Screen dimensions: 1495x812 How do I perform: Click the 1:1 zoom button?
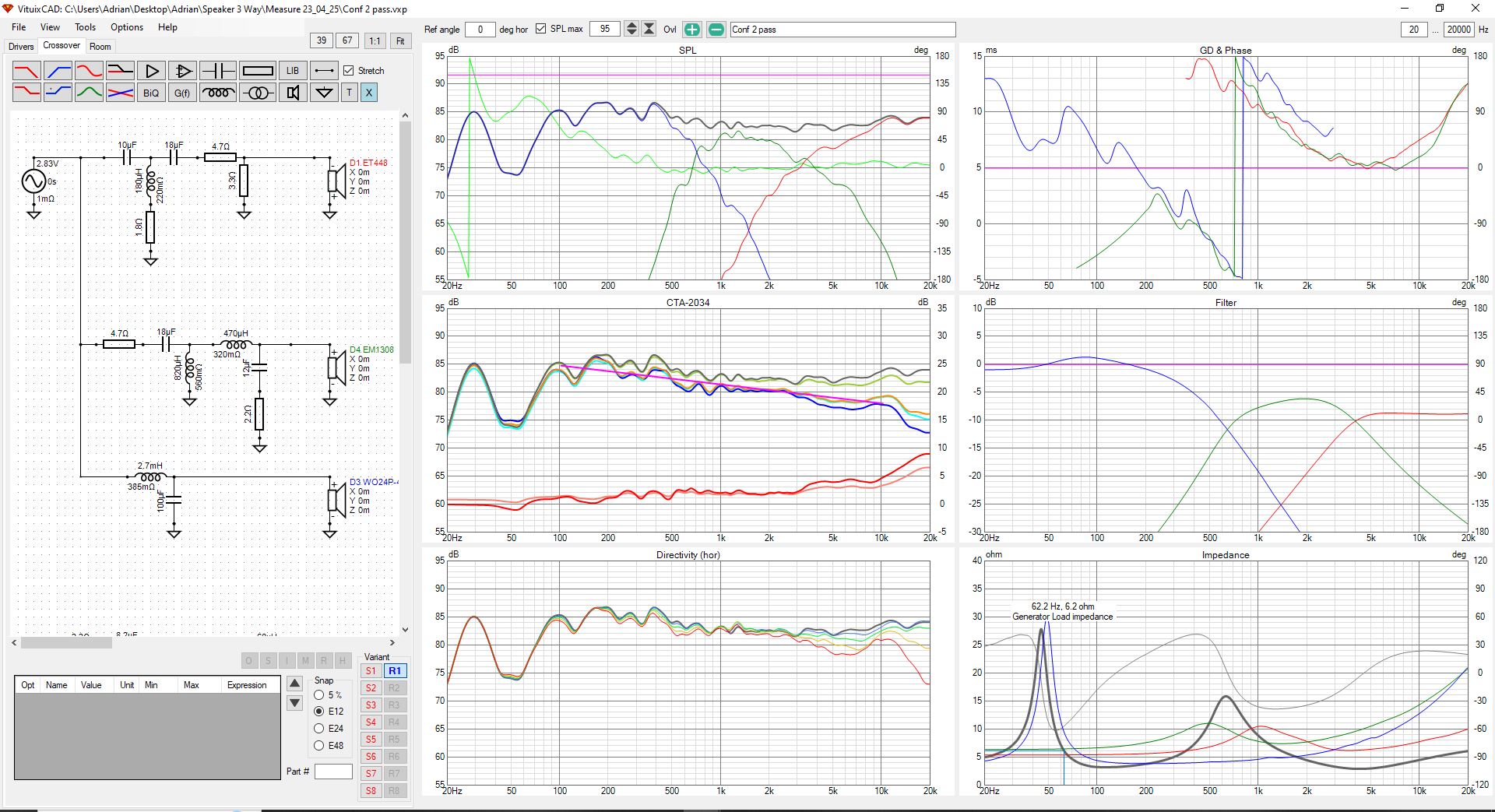(x=375, y=40)
